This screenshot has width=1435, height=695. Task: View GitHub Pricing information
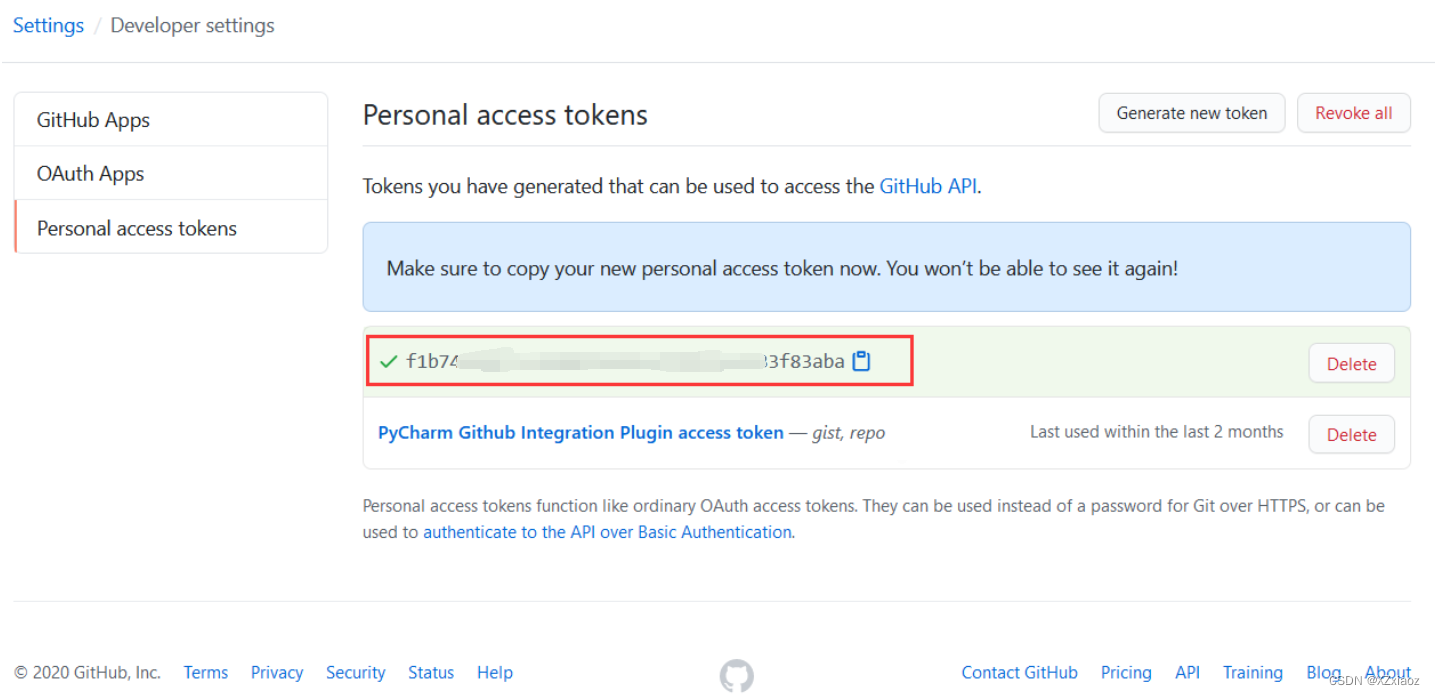coord(1125,672)
